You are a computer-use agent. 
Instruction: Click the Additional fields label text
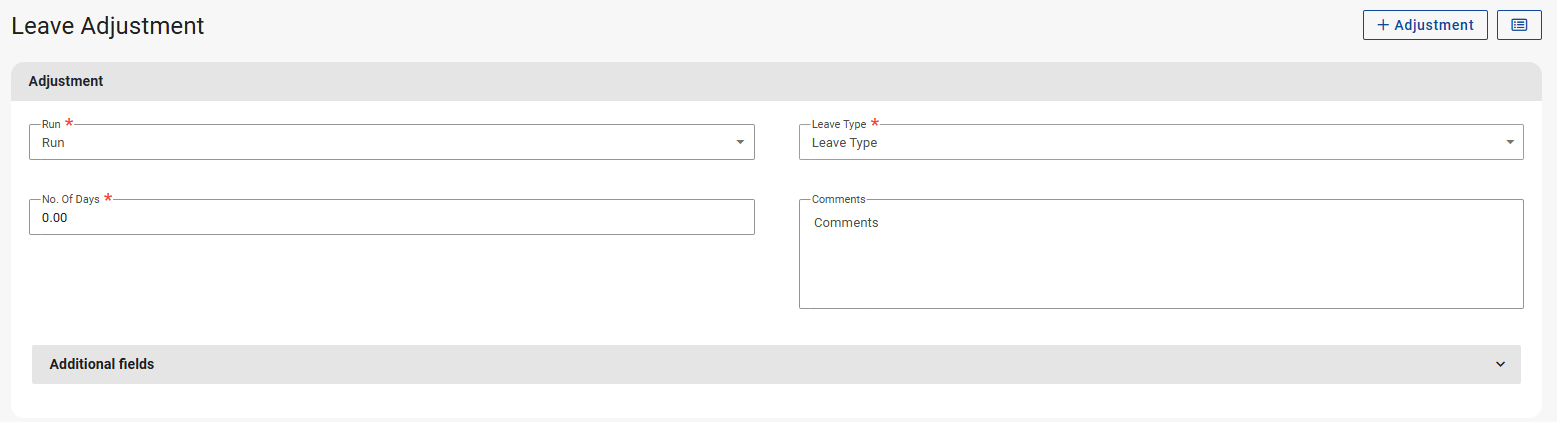coord(102,364)
